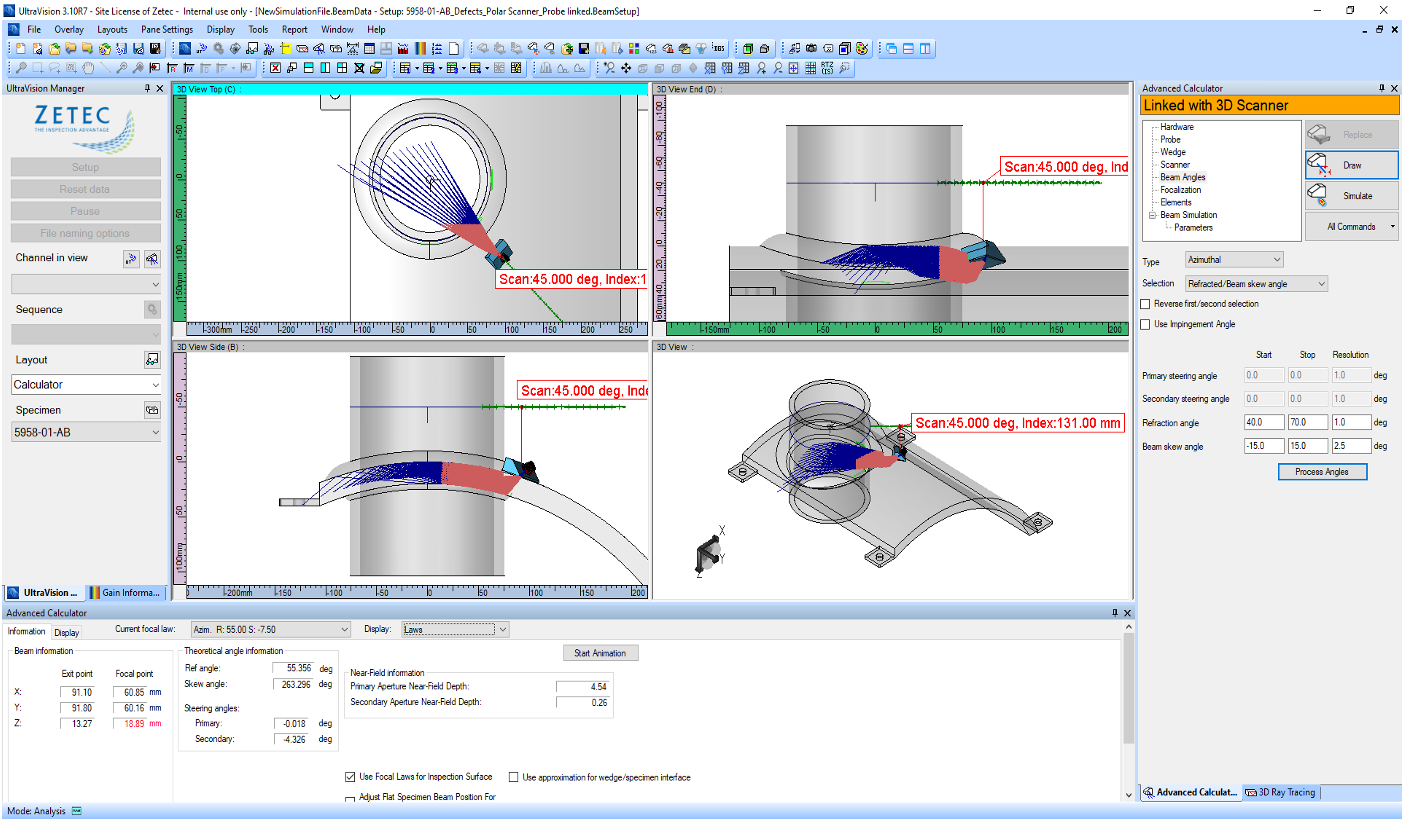Enable Reverse first/second selection checkbox
Screen dimensions: 1402x820
[x=1146, y=304]
